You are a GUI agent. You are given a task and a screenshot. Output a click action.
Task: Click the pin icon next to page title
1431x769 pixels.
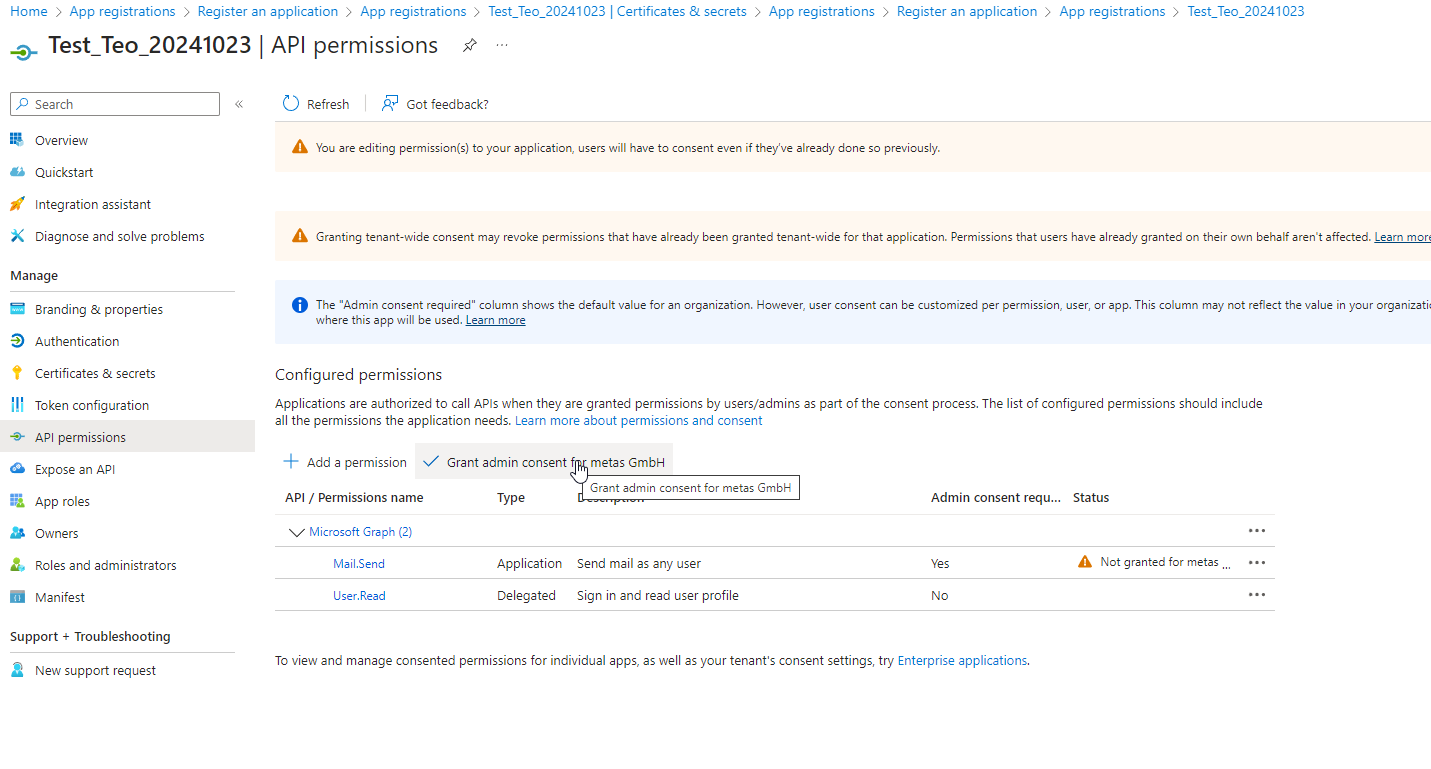[x=469, y=46]
